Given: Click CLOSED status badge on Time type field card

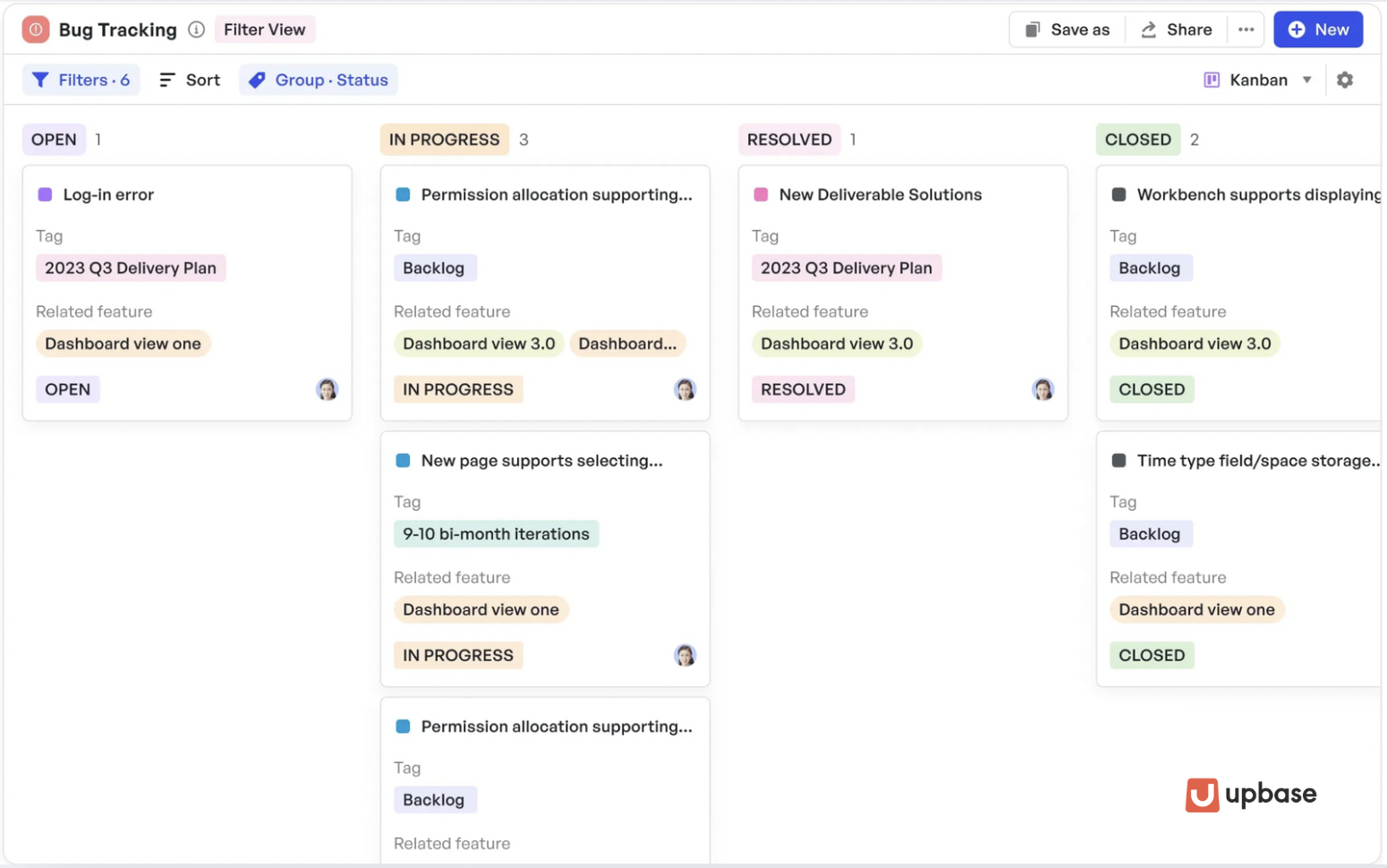Looking at the screenshot, I should click(x=1152, y=655).
